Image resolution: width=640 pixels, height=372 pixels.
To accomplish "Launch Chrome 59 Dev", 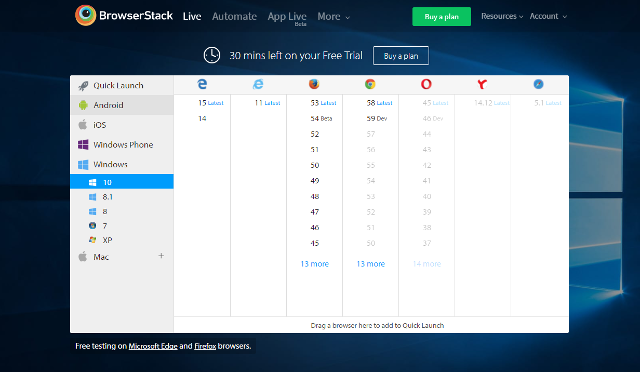I will (x=377, y=118).
